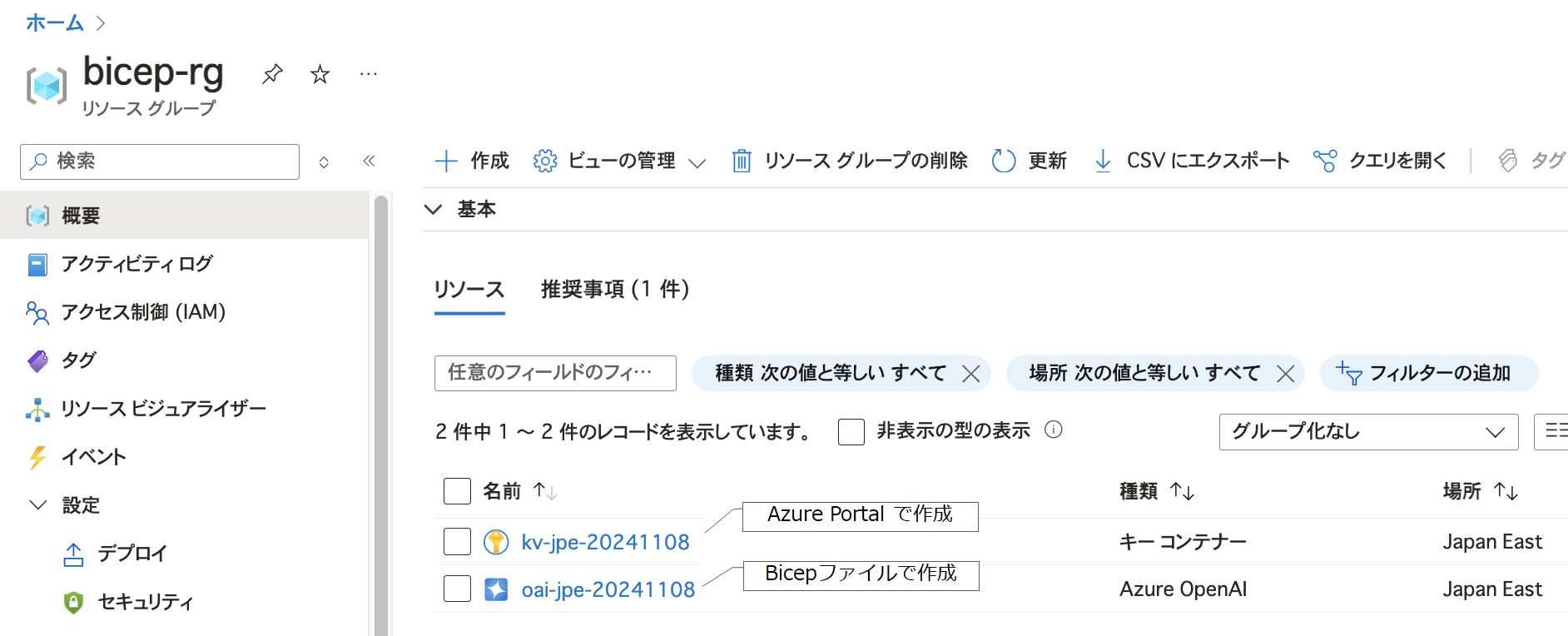Click the key vault icon for kv-jpe-20241108
Image resolution: width=1568 pixels, height=636 pixels.
[496, 542]
